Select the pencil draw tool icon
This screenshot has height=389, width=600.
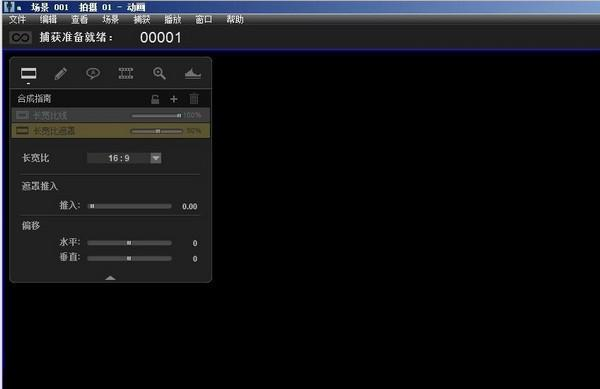click(x=60, y=73)
